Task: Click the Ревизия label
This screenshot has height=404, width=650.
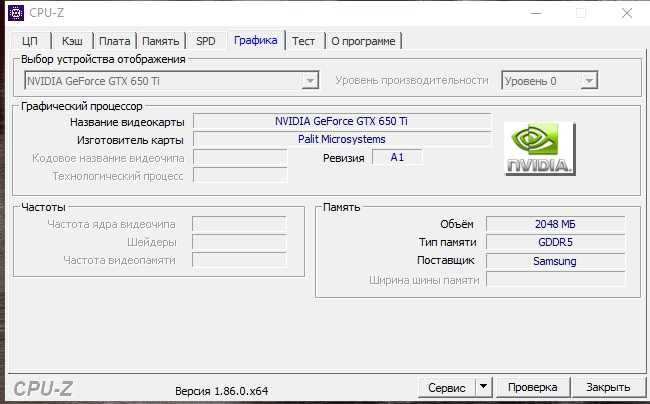Action: [344, 158]
